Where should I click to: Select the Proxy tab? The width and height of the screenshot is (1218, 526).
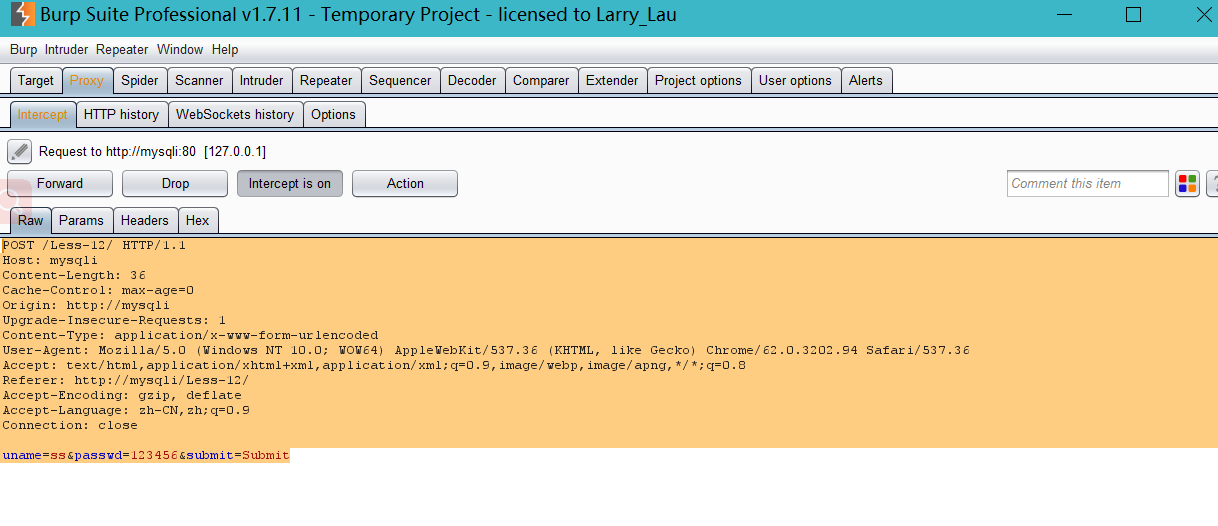tap(87, 81)
